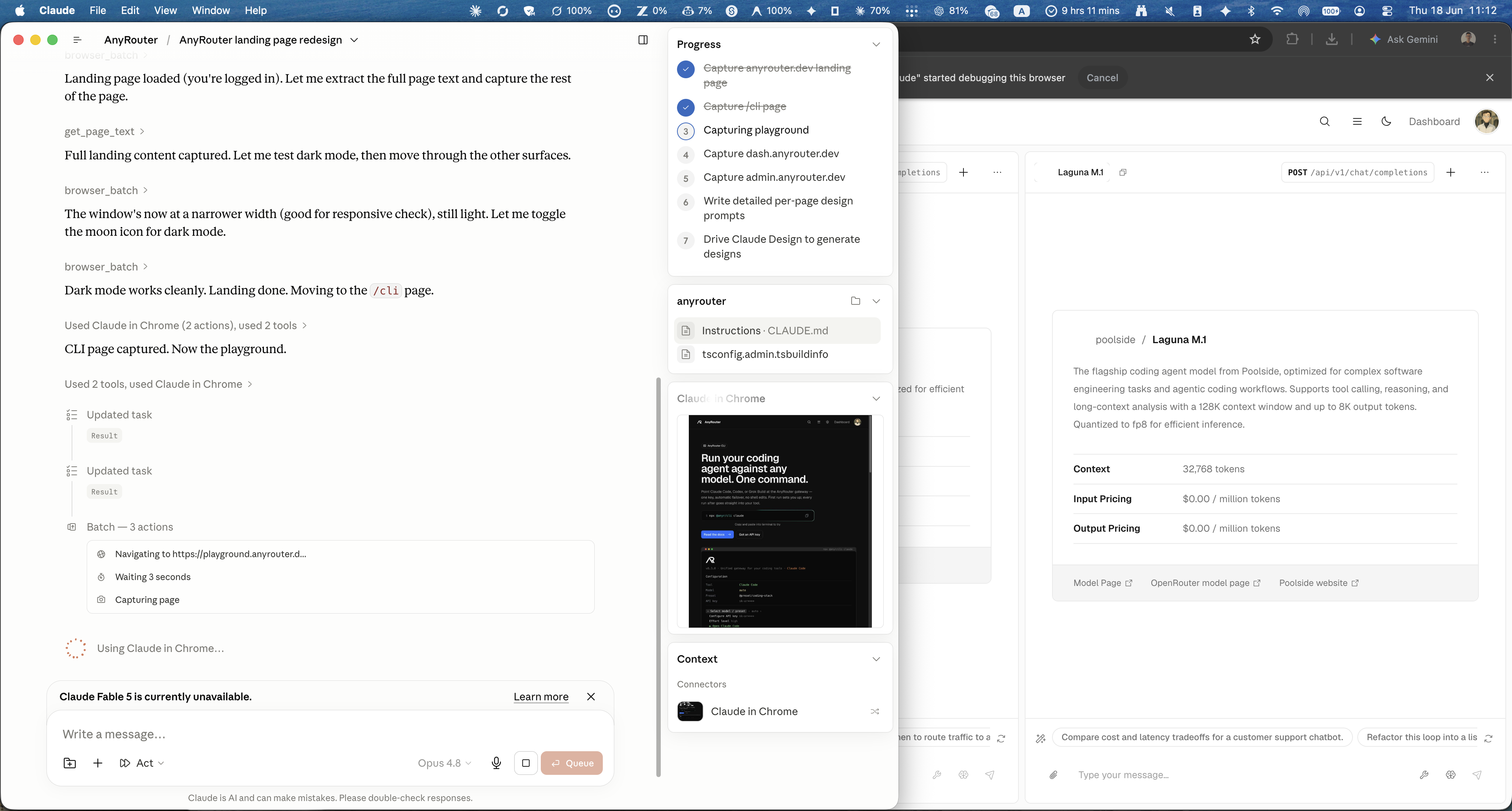Expand 'Used 2 tools, used Claude in Chrome'

(x=158, y=384)
